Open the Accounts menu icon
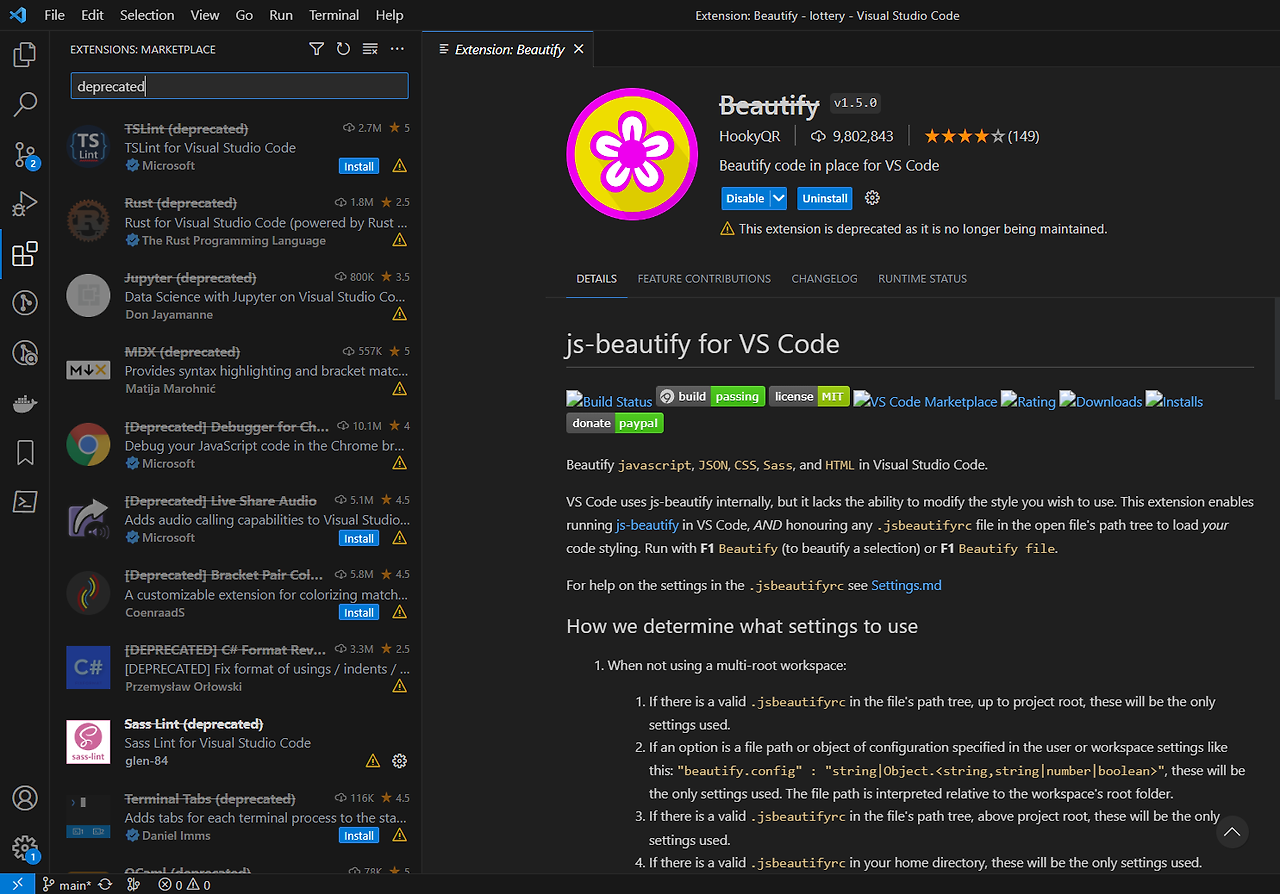 [25, 798]
